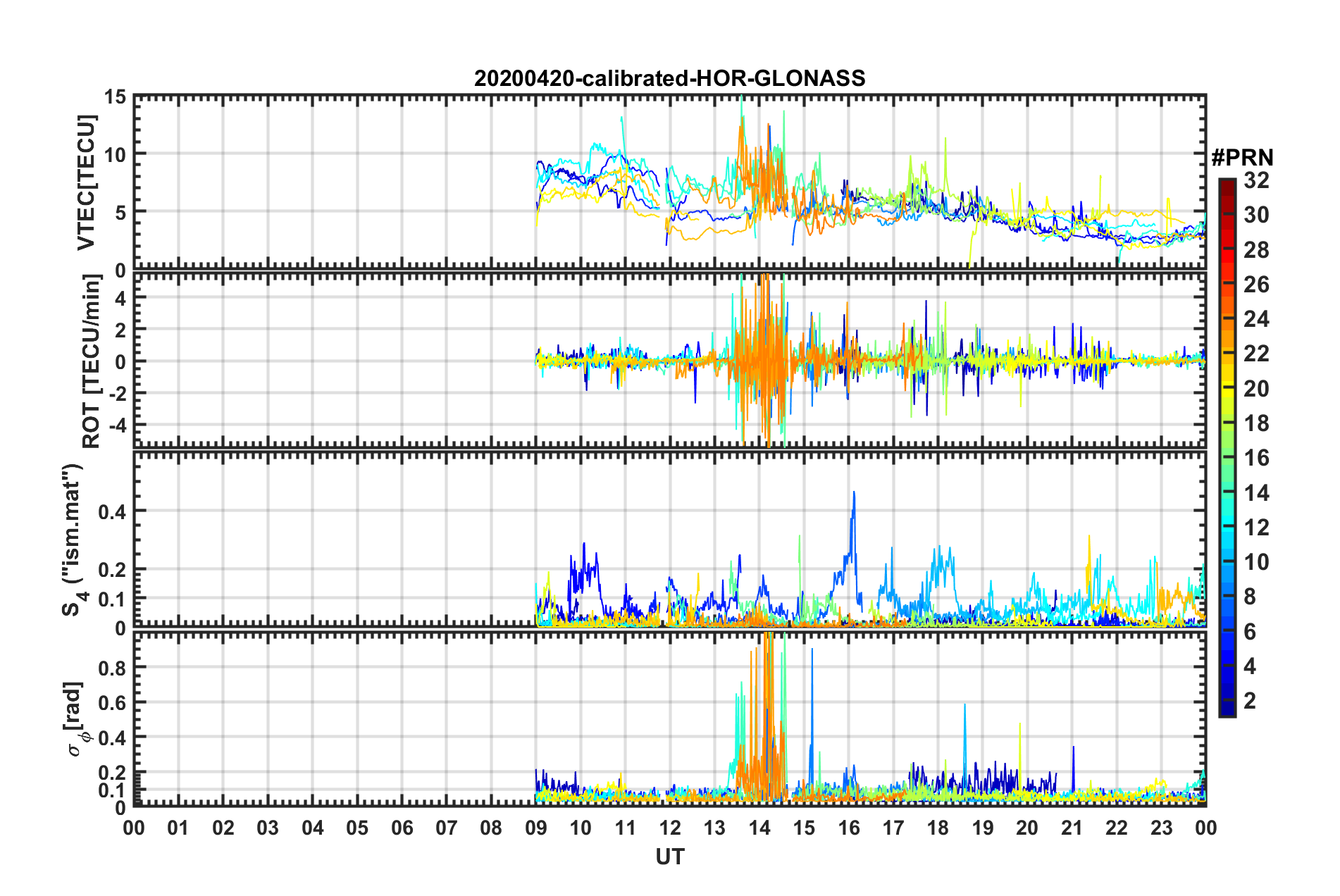The image size is (1340, 896).
Task: Click the ROT [TECU/min] axis label
Action: point(91,361)
